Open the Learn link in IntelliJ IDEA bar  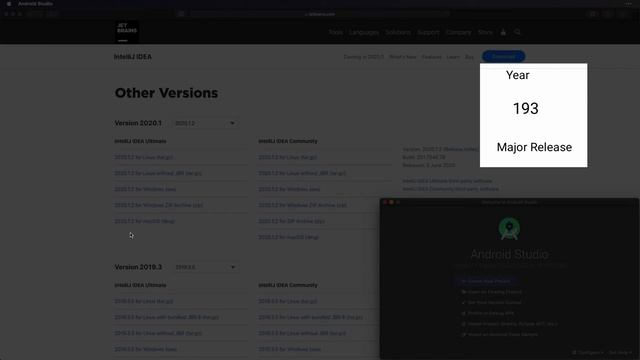(x=453, y=57)
